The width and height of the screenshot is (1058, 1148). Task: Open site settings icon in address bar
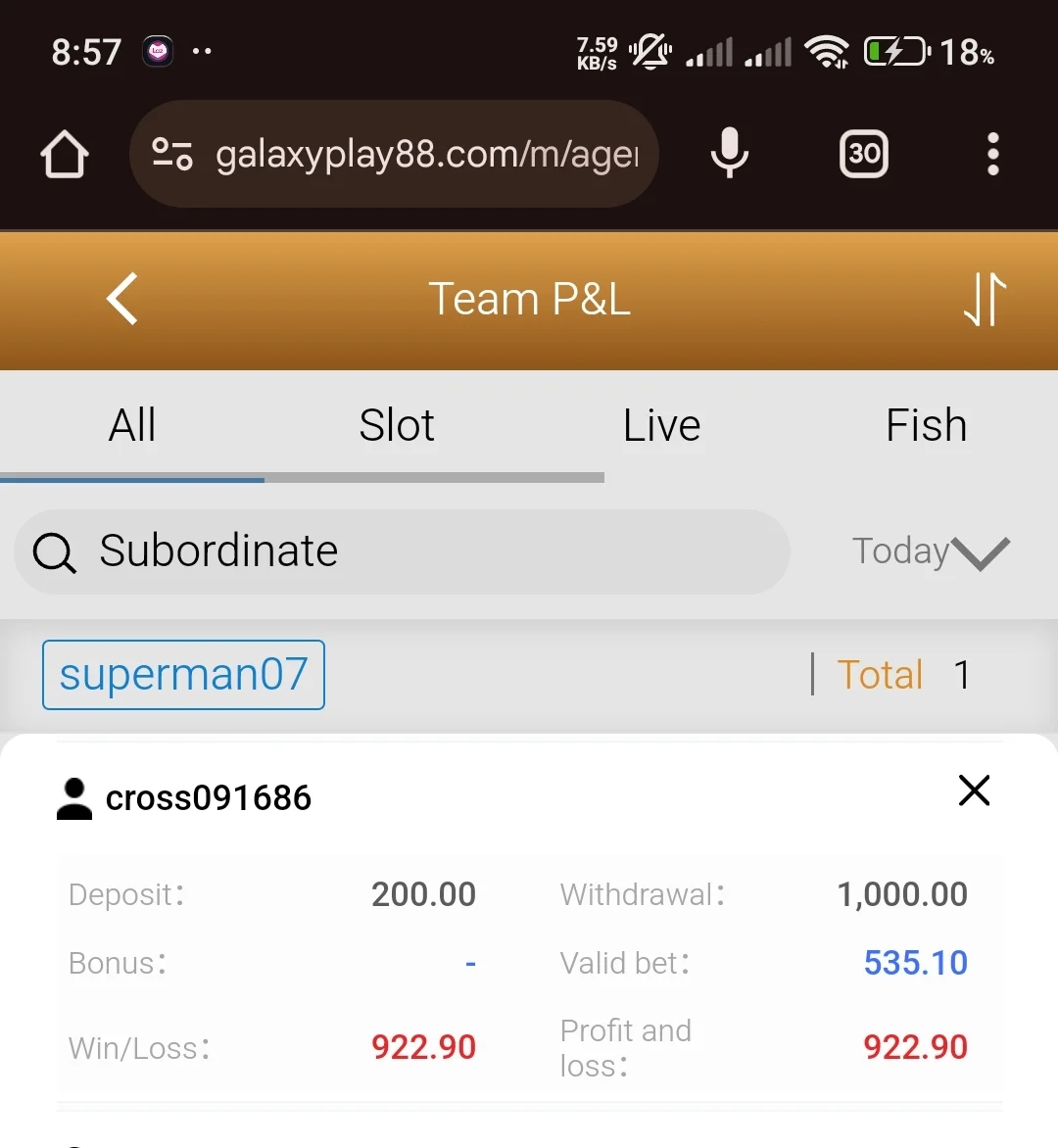[172, 155]
